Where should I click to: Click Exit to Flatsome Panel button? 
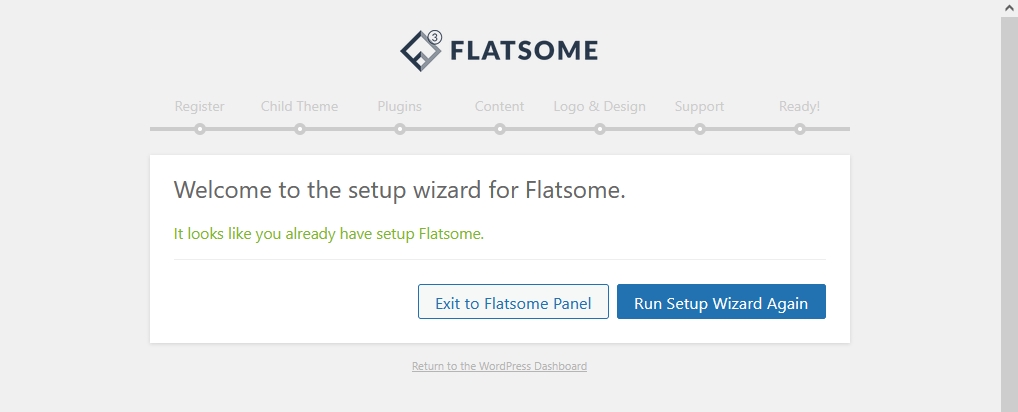pos(514,302)
